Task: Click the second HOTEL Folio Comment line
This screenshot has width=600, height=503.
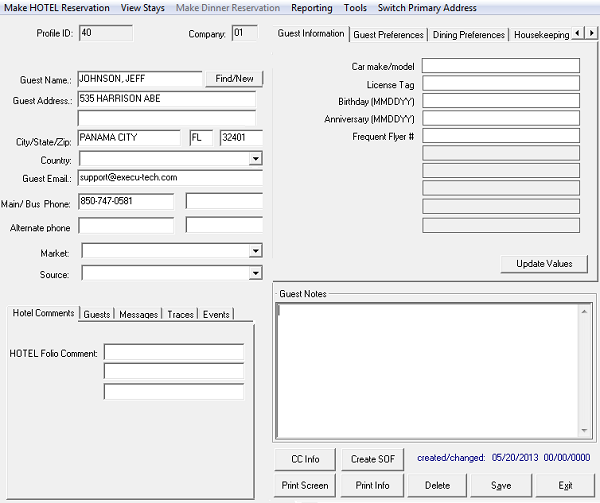Action: (174, 371)
